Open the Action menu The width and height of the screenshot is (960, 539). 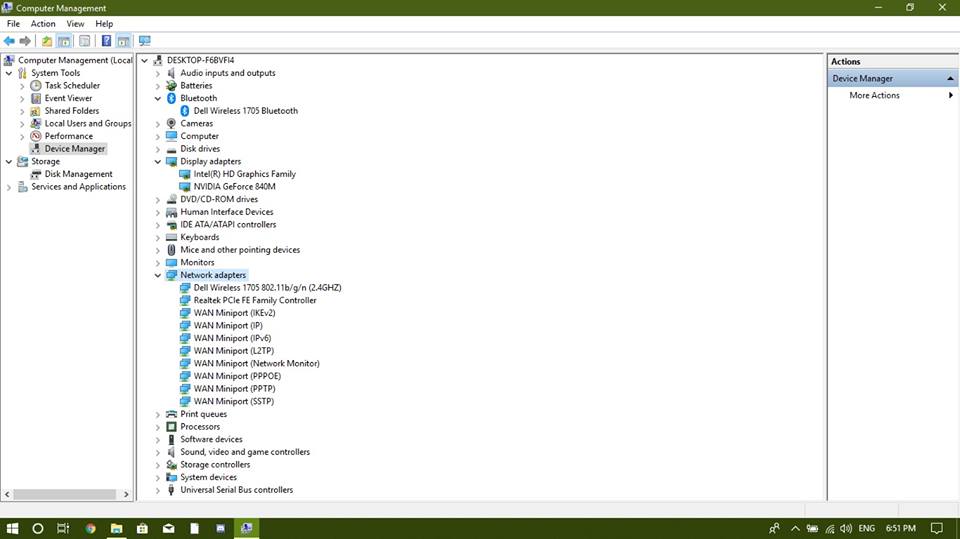pyautogui.click(x=43, y=23)
